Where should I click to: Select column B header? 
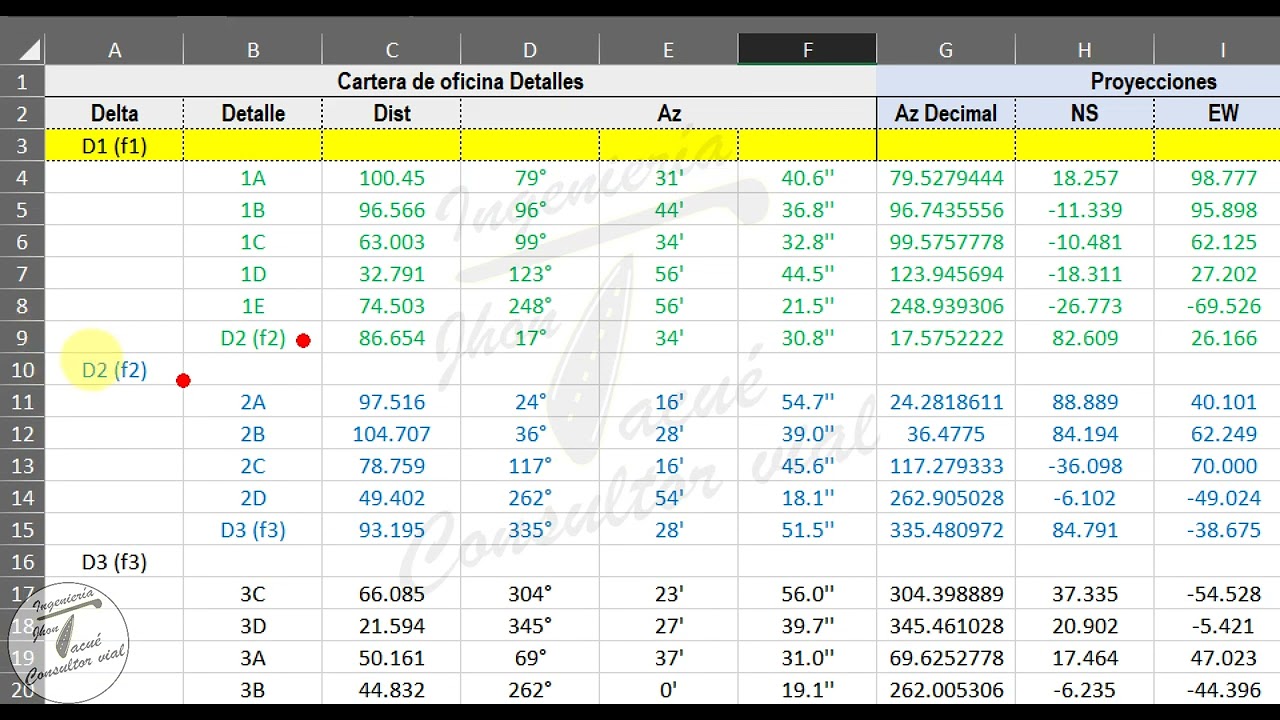pos(253,50)
